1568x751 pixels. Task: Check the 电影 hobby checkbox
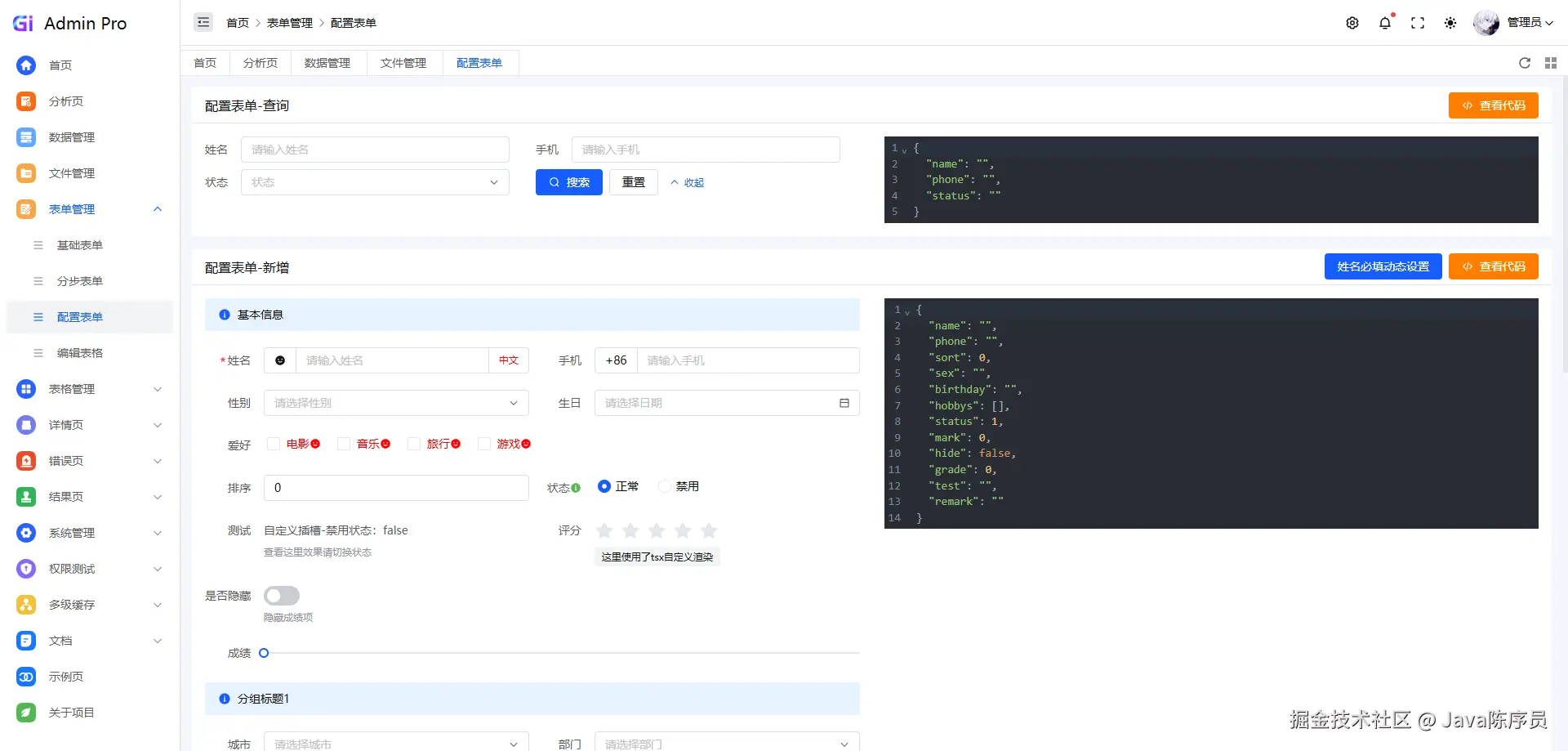point(274,444)
